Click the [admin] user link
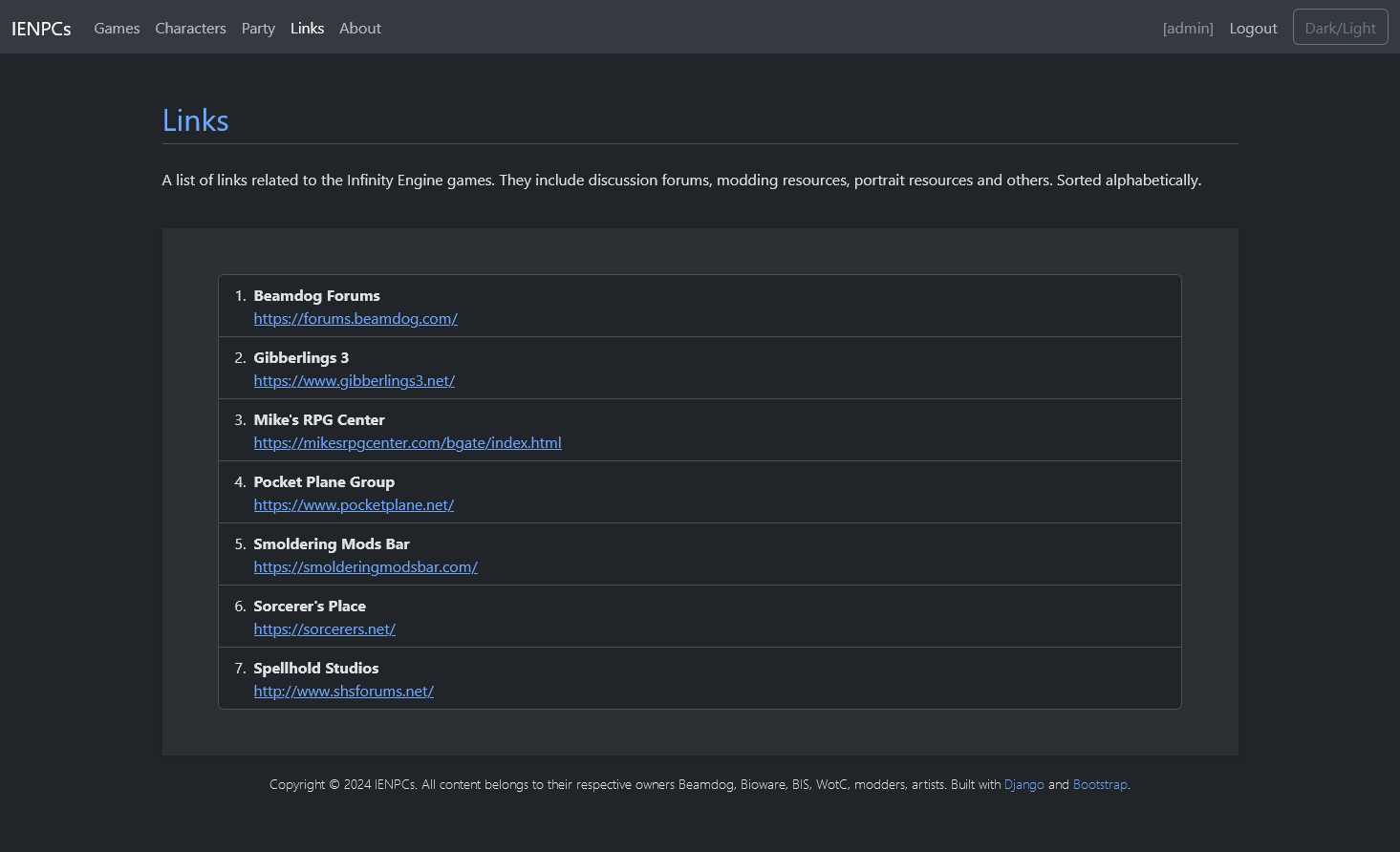Viewport: 1400px width, 852px height. tap(1187, 29)
